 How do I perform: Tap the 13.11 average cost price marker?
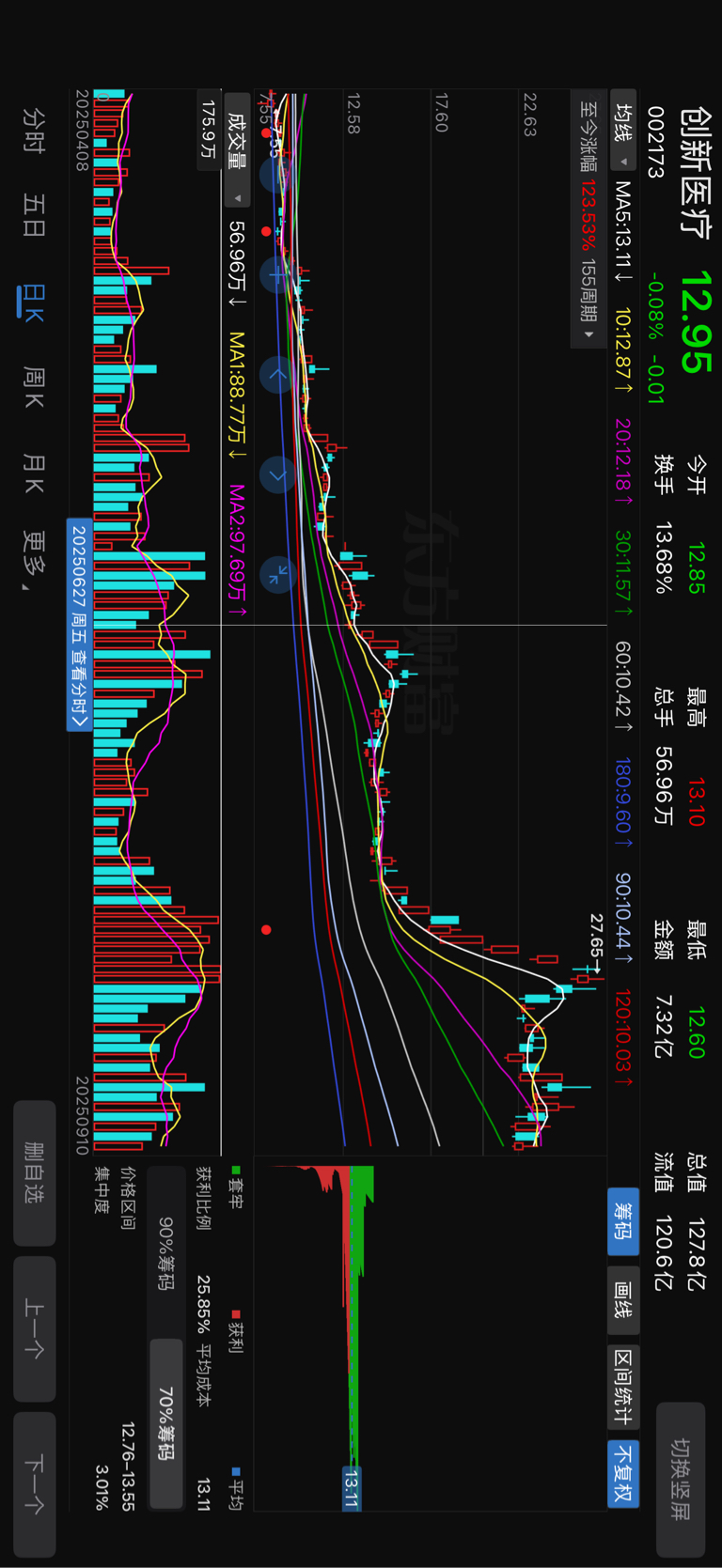[351, 1488]
